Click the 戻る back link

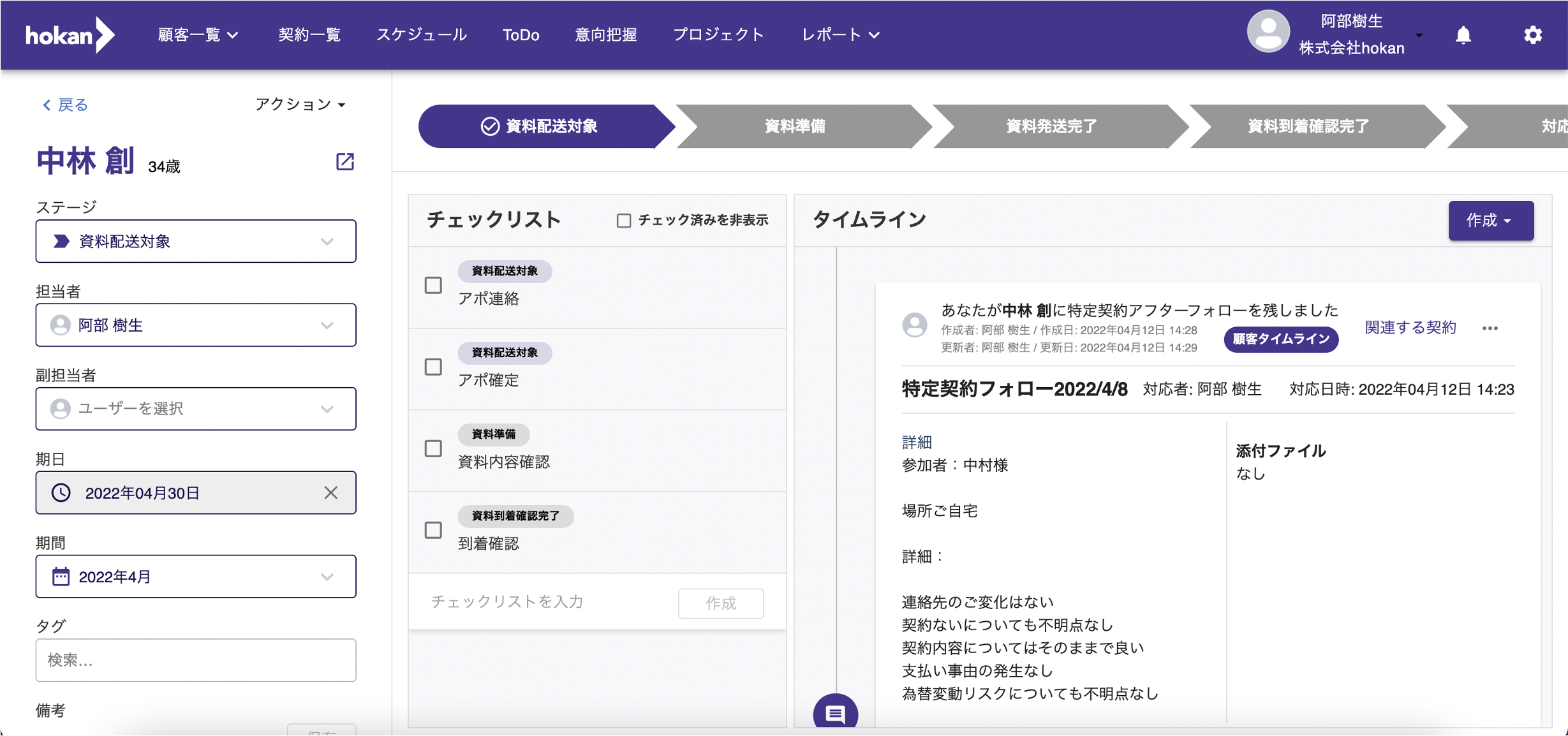click(x=65, y=105)
